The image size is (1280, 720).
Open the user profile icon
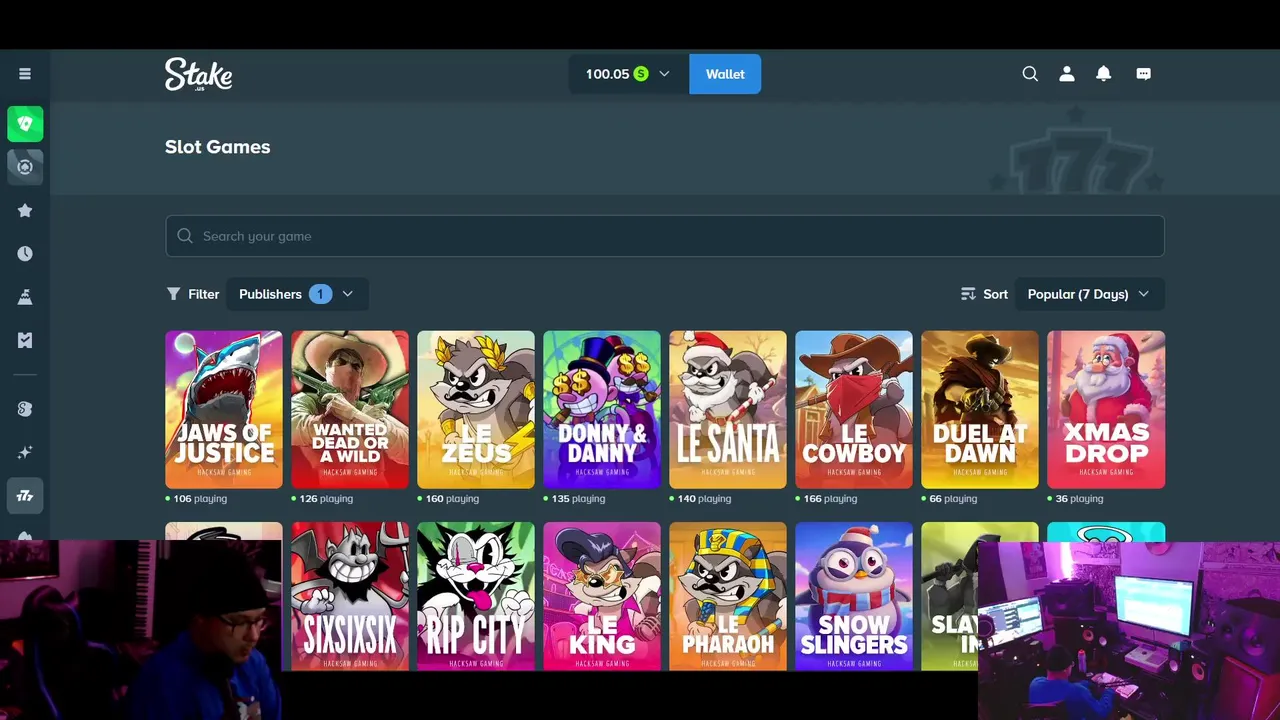[x=1067, y=74]
